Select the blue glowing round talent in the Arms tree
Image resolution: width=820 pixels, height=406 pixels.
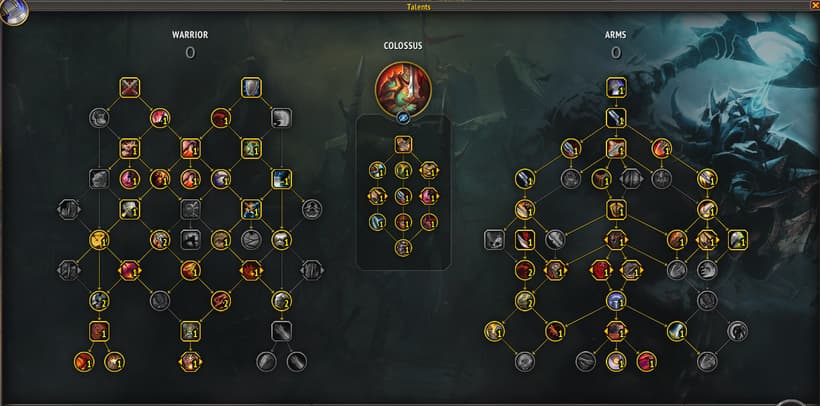click(617, 301)
